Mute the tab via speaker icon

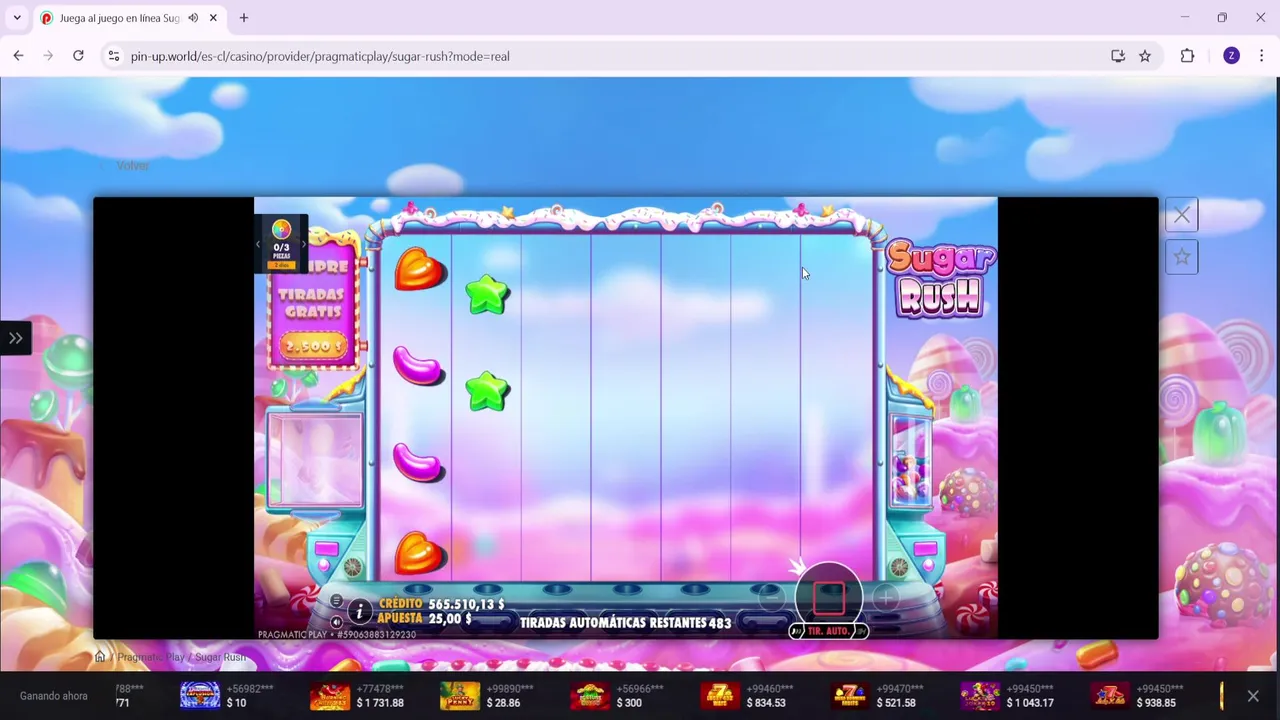(193, 18)
